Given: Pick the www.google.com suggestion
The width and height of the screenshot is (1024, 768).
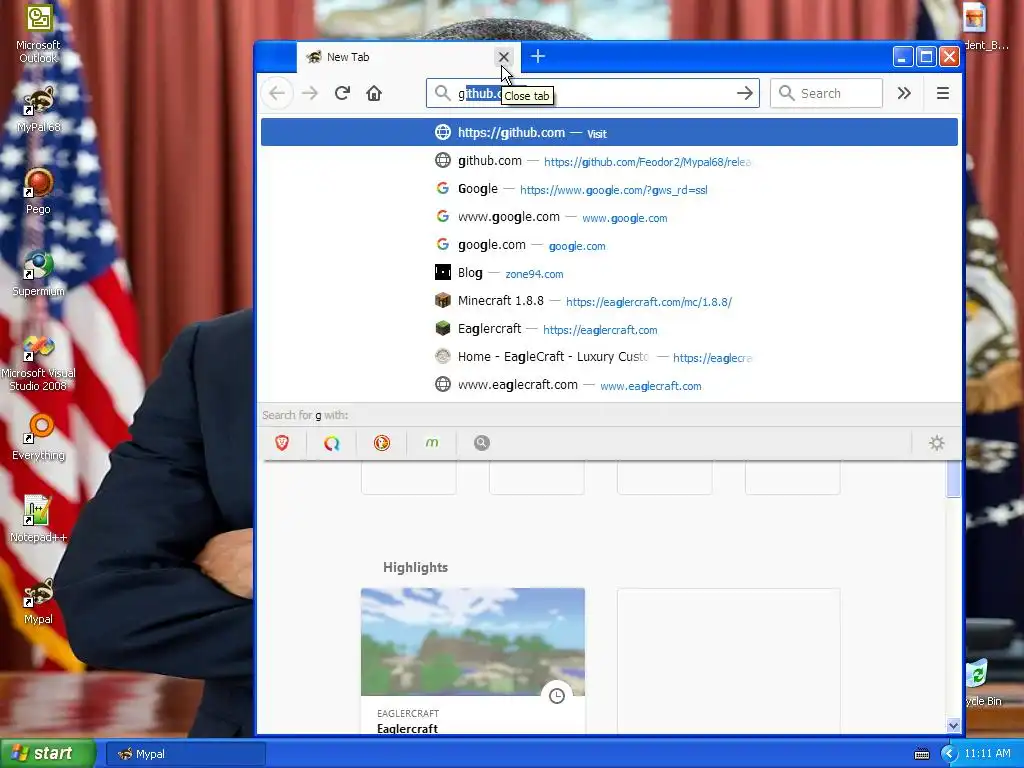Looking at the screenshot, I should [609, 217].
